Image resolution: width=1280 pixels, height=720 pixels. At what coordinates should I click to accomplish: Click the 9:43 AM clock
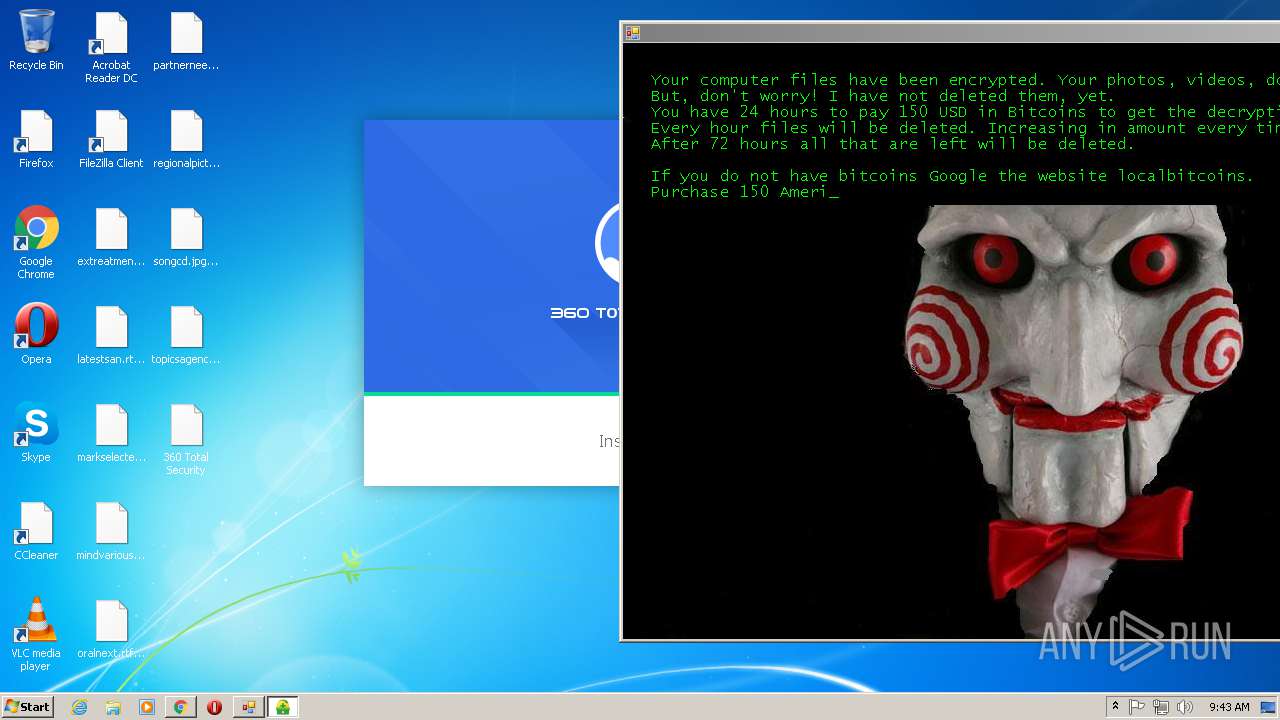1229,707
